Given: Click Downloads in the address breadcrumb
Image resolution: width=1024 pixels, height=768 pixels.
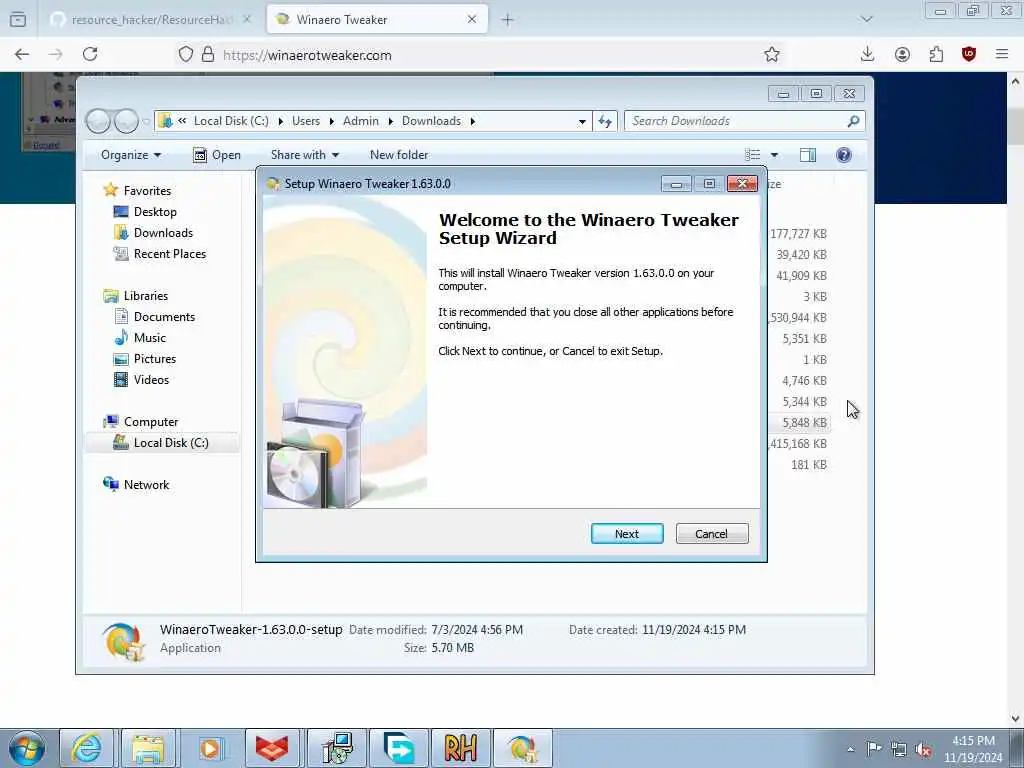Looking at the screenshot, I should coord(431,121).
